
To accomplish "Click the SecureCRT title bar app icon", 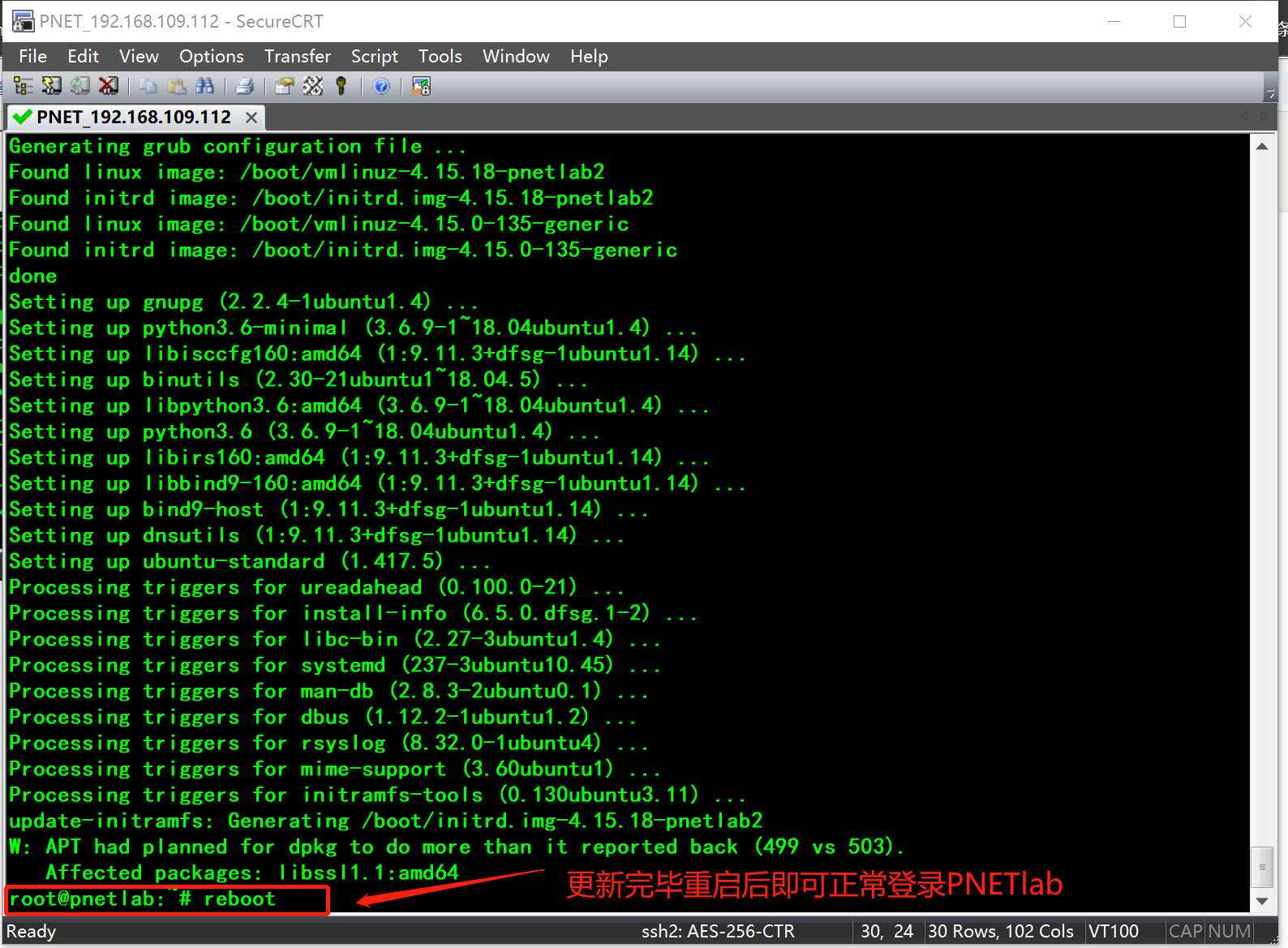I will pyautogui.click(x=23, y=22).
